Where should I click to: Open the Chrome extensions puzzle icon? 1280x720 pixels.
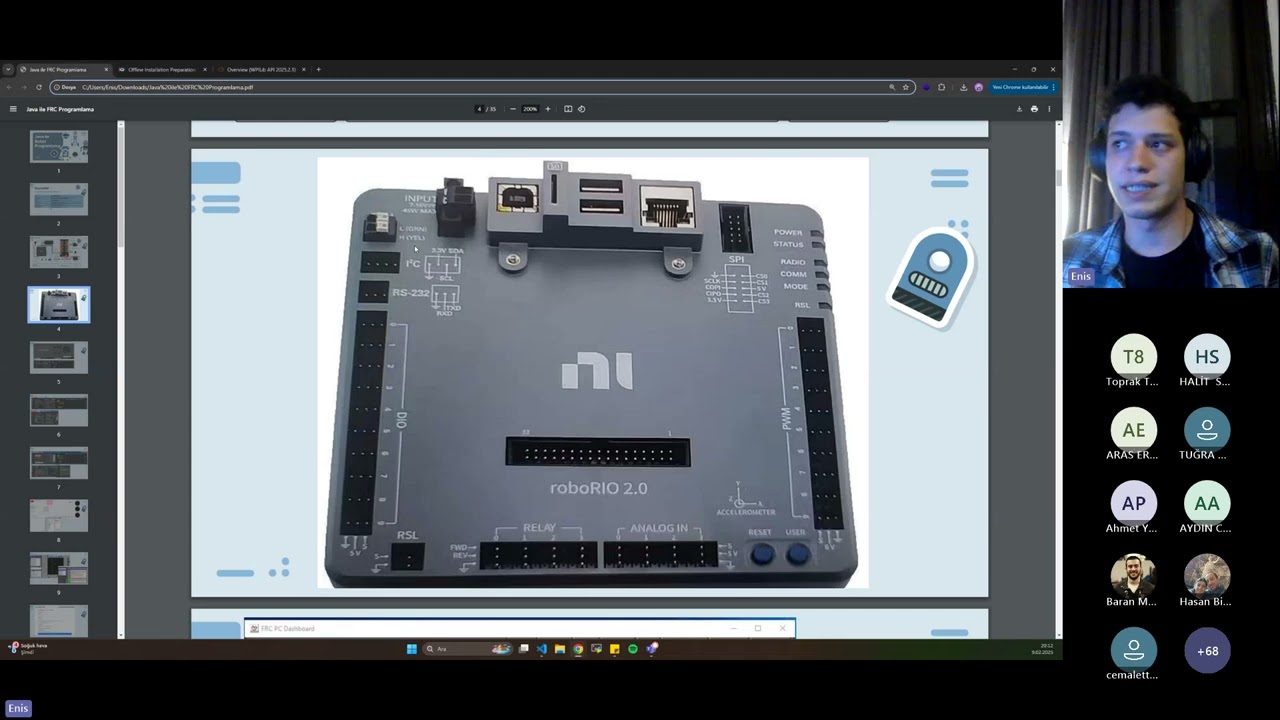[x=941, y=87]
